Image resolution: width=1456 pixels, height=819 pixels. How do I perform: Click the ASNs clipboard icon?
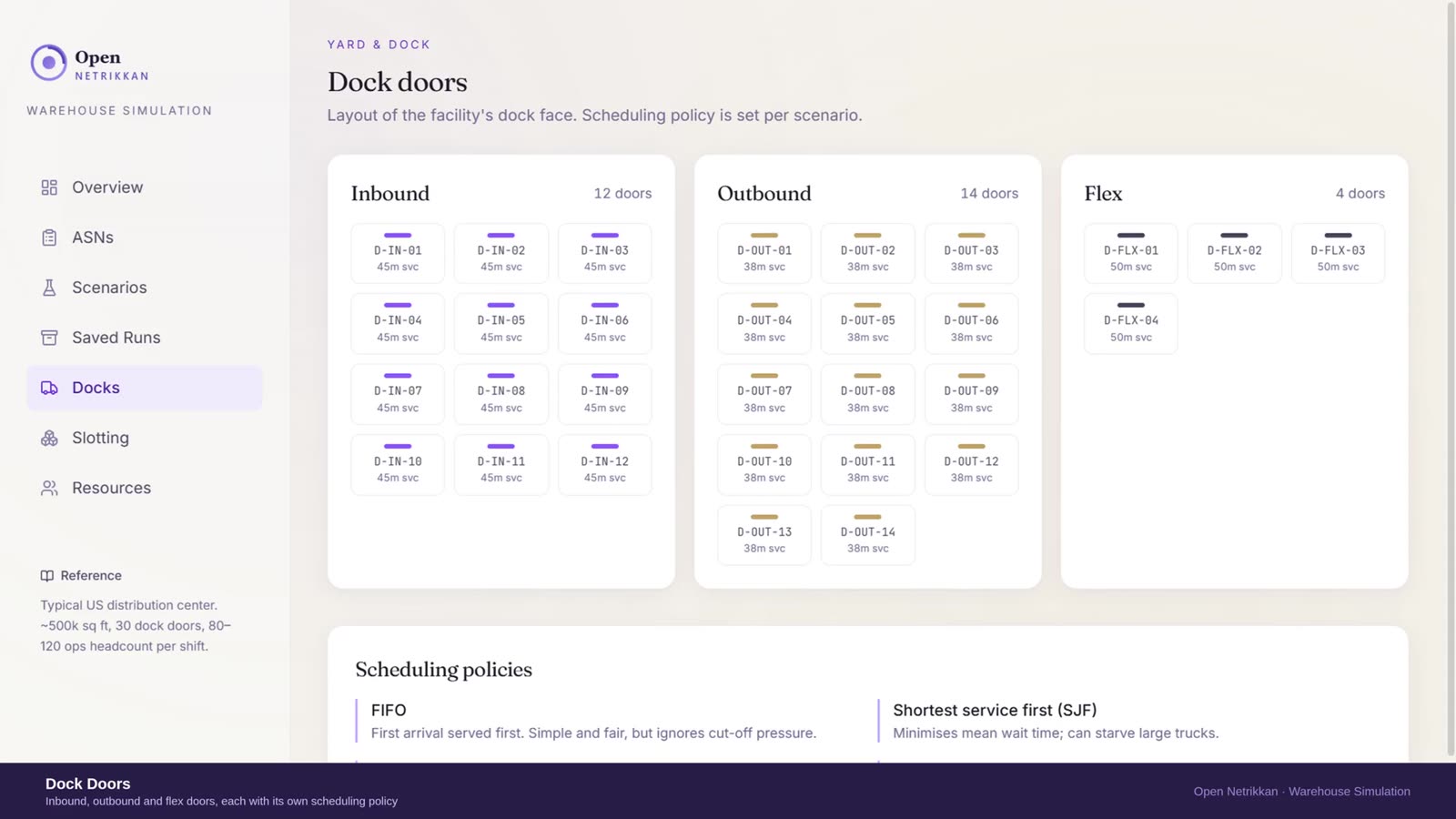[x=49, y=238]
